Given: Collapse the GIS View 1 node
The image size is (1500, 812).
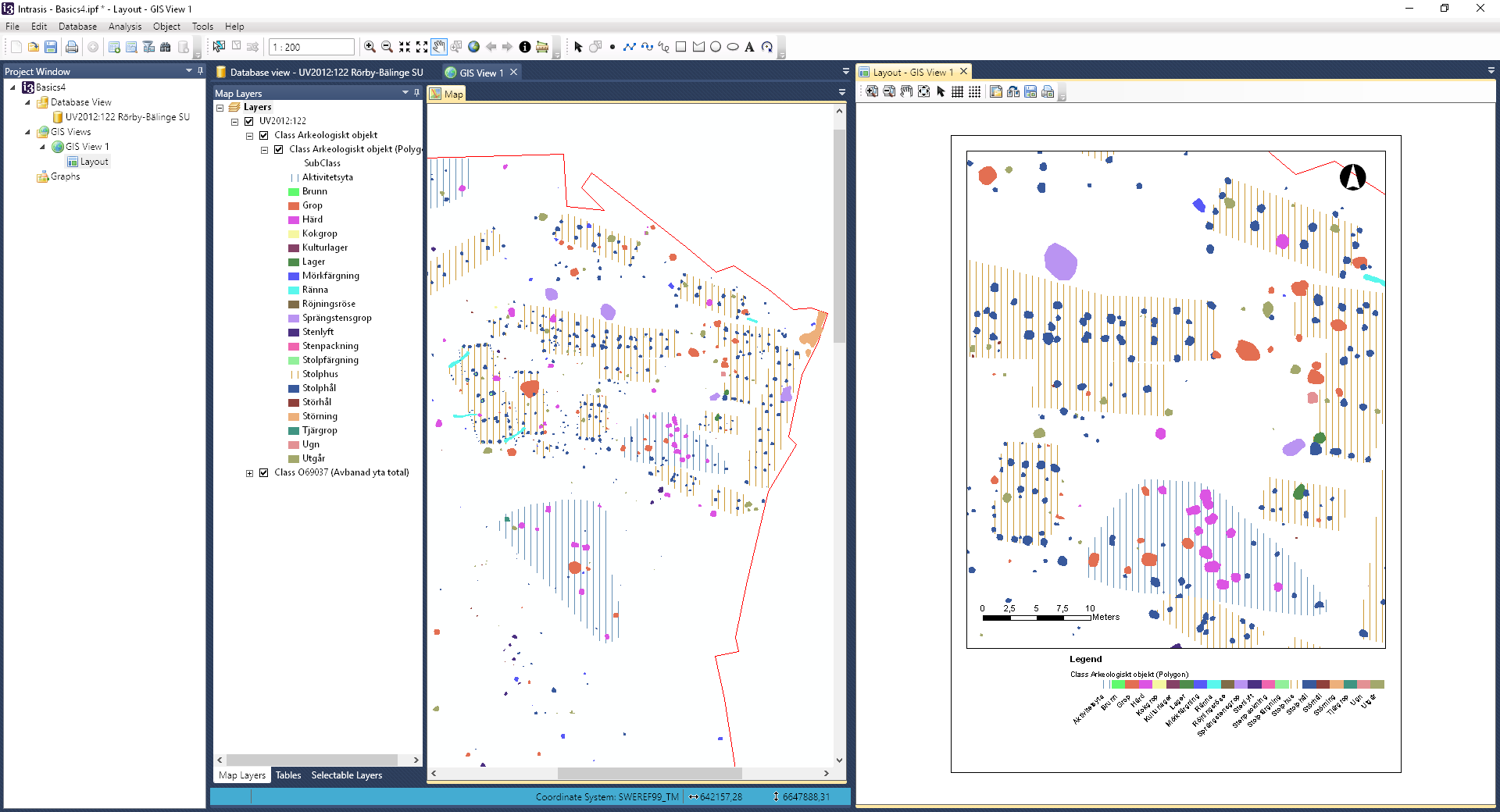Looking at the screenshot, I should pyautogui.click(x=42, y=147).
